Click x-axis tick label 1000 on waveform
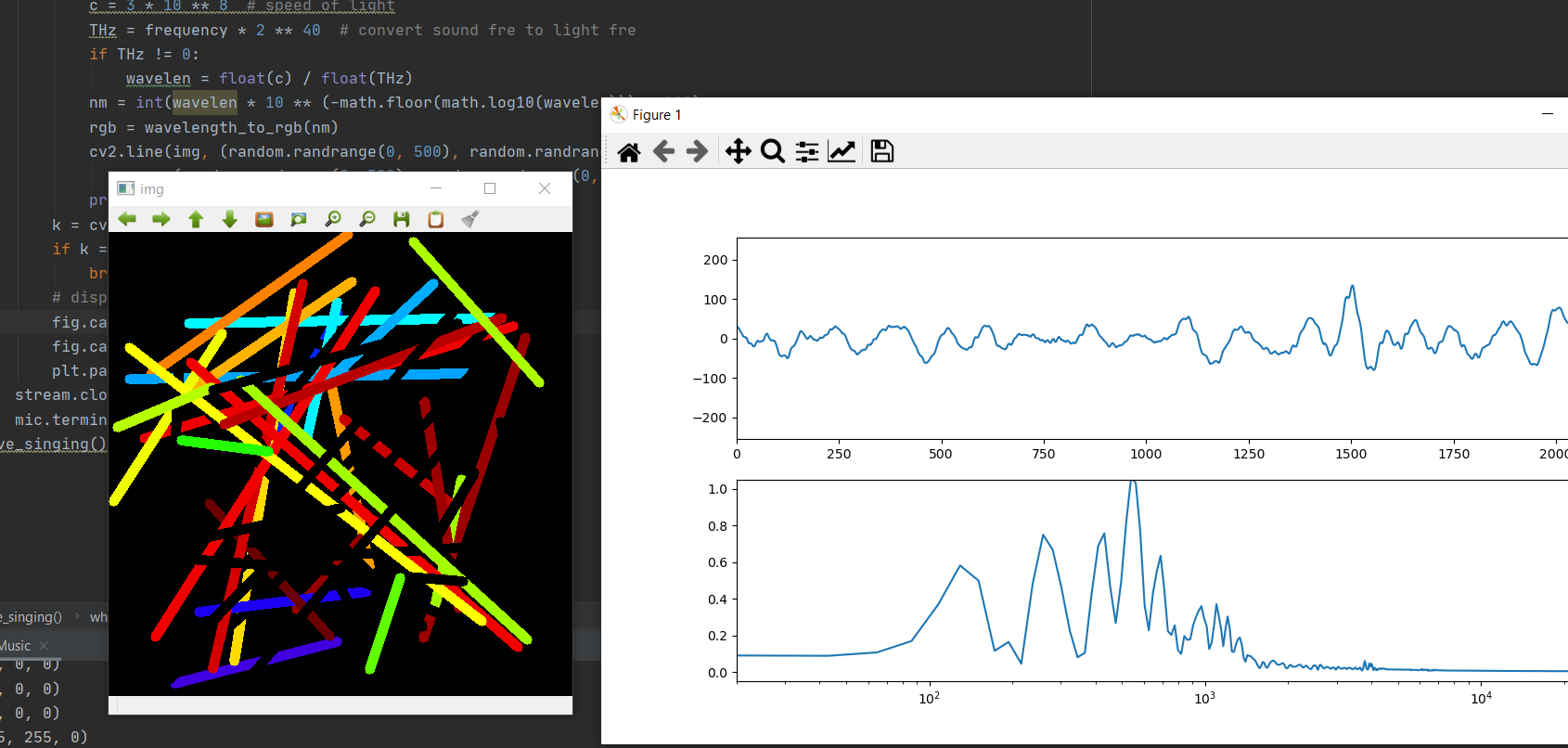Viewport: 1568px width, 748px height. (1146, 454)
